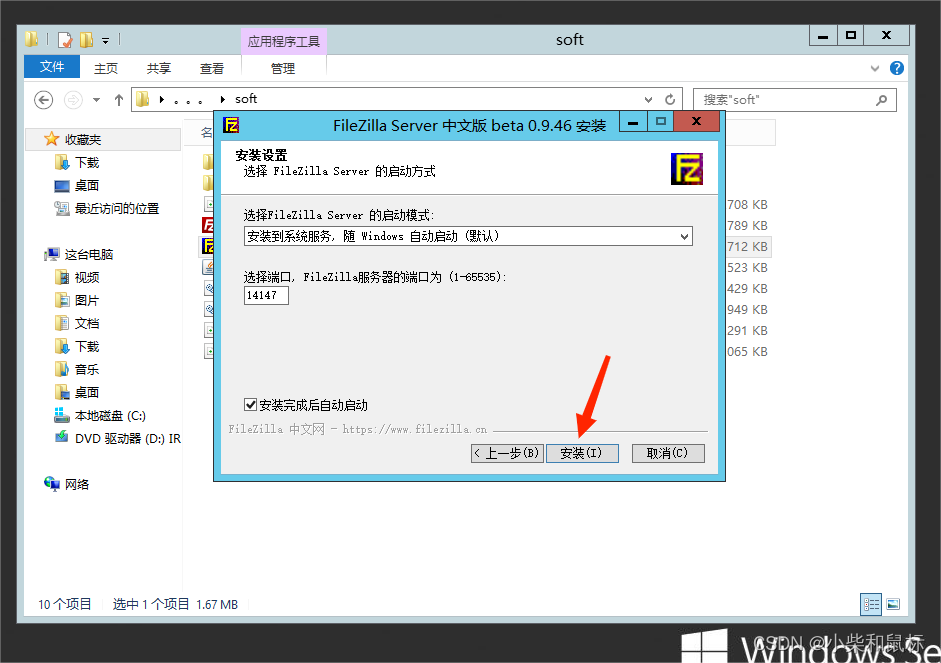Viewport: 941px width, 663px height.
Task: Open 本地磁盘 (C:) in the sidebar
Action: coord(110,415)
